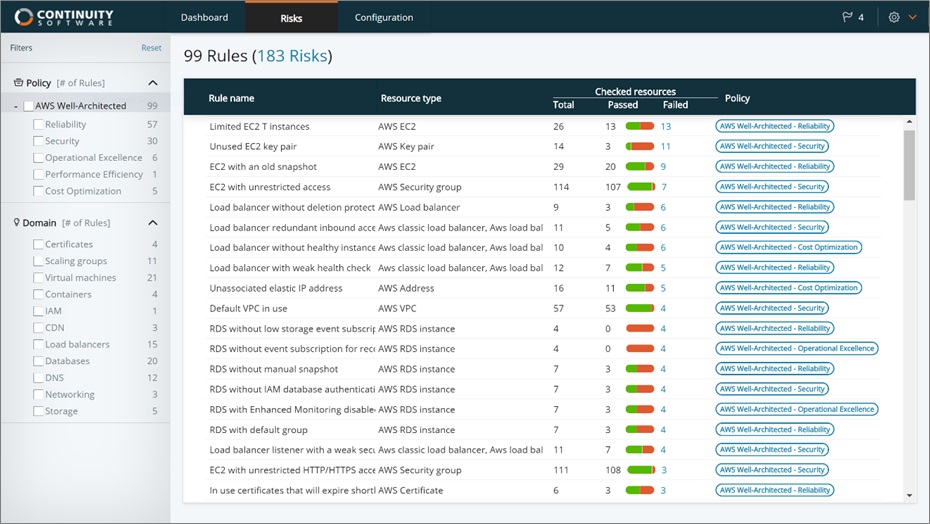Screen dimensions: 930x524
Task: Check the Certificates domain checkbox
Action: [x=38, y=244]
